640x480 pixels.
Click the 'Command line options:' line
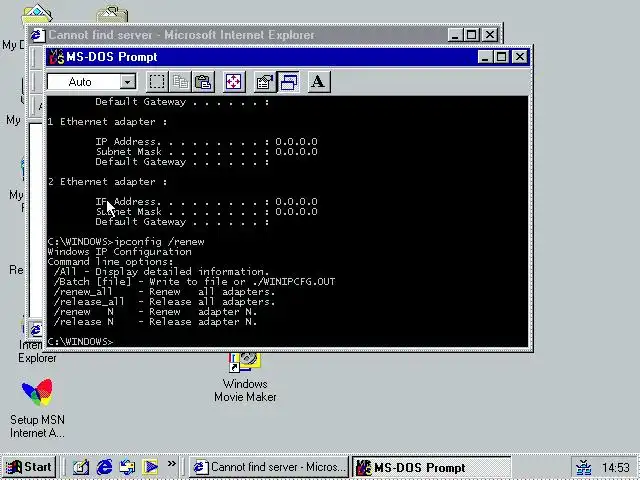point(110,262)
